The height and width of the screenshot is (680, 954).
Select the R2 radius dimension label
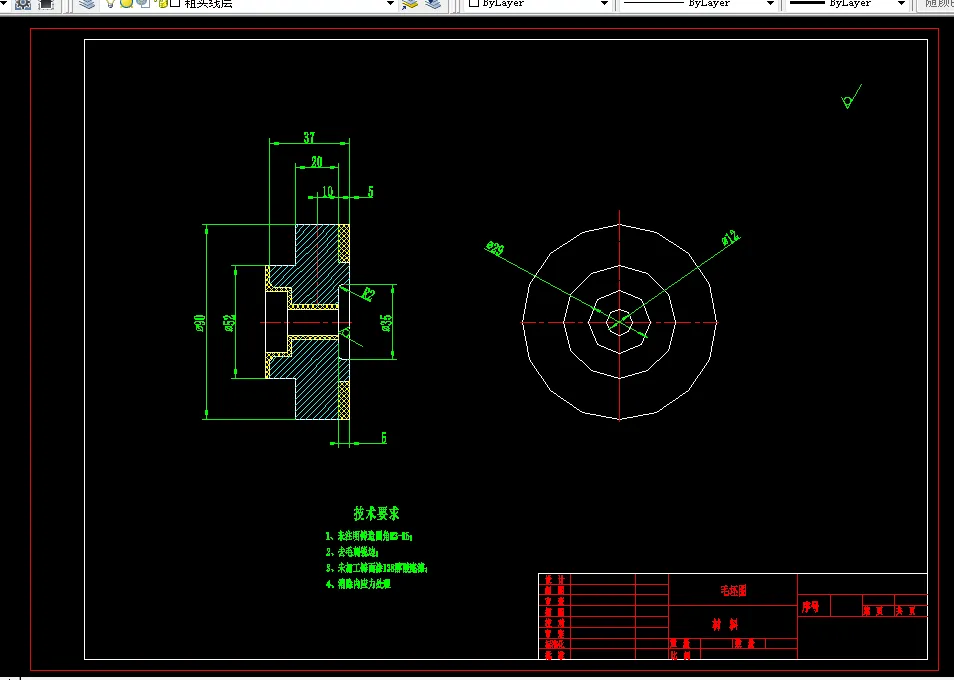coord(368,294)
